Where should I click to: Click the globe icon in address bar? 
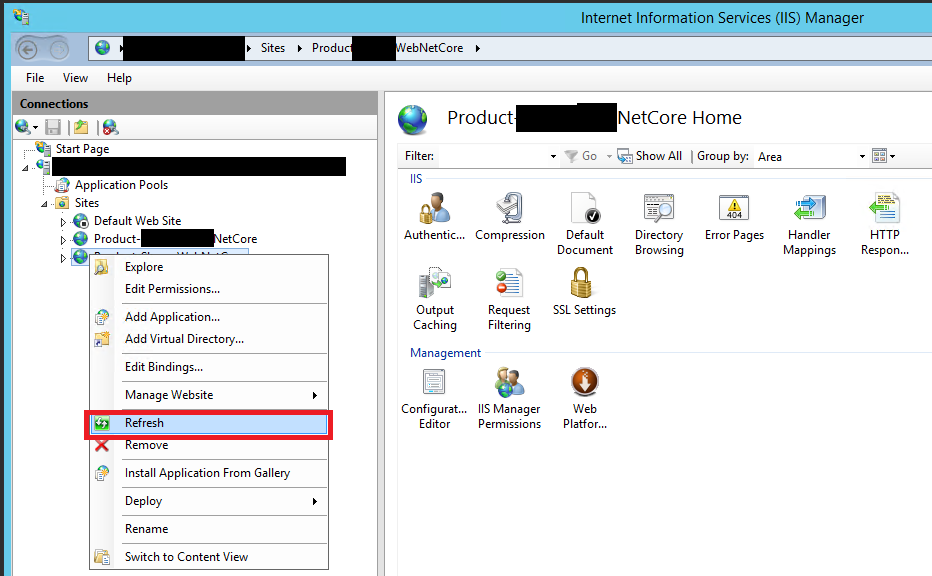click(102, 48)
